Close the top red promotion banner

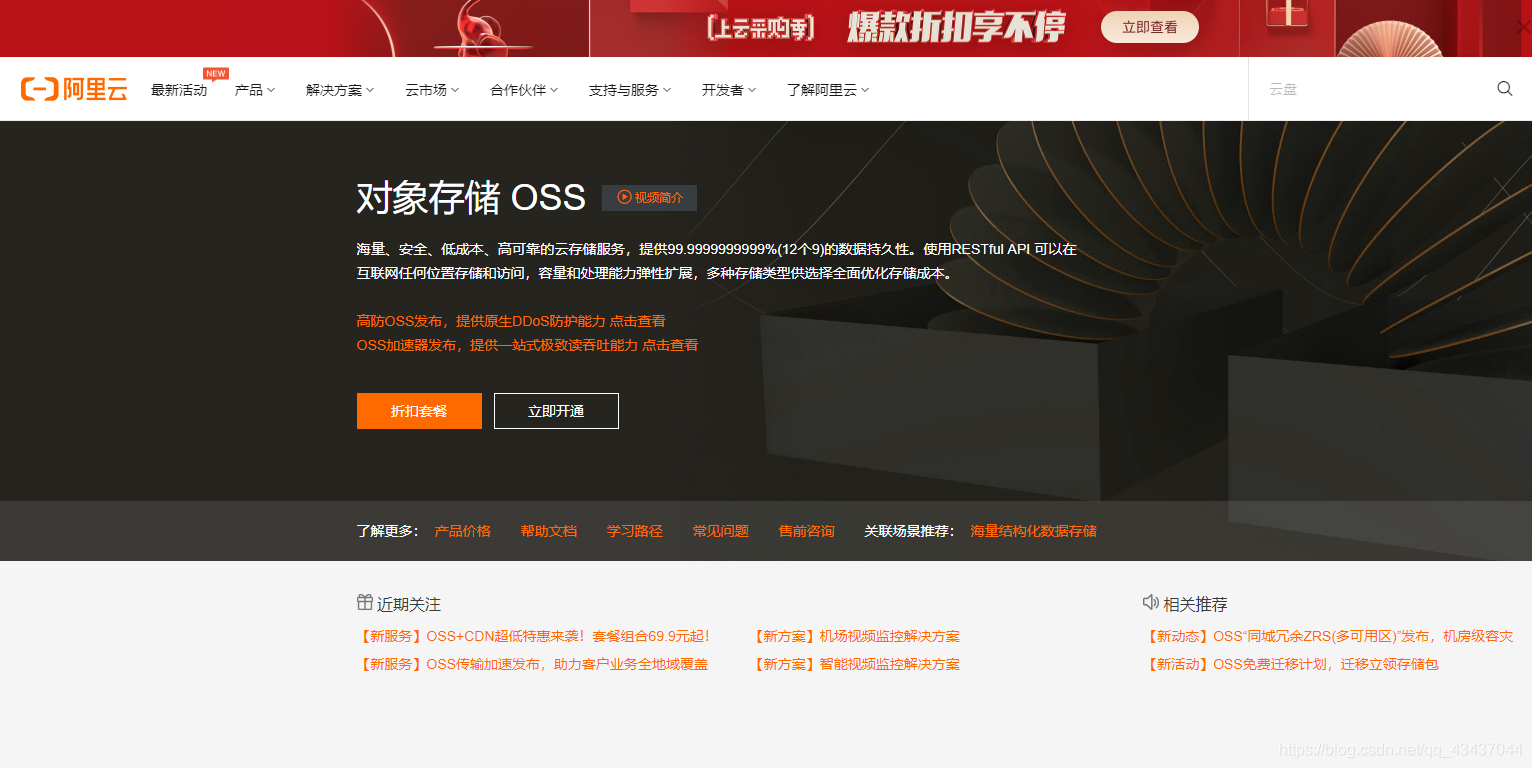(1523, 27)
